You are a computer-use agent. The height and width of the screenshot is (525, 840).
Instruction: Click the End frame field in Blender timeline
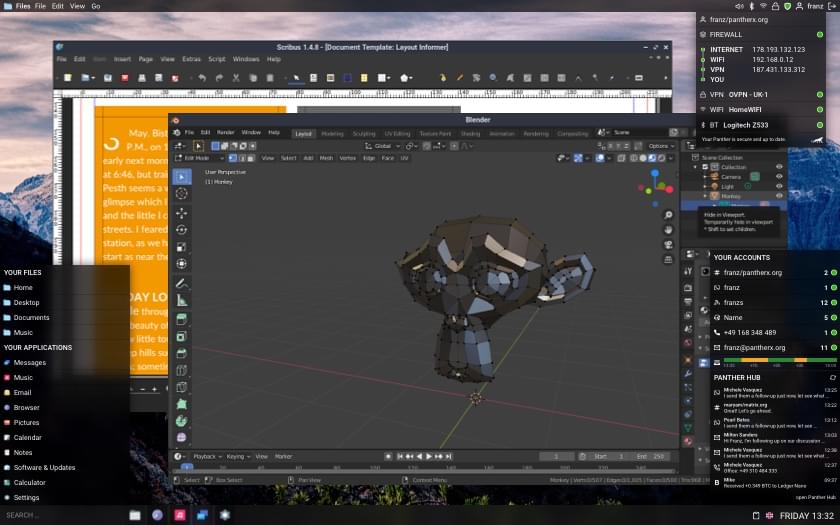[650, 456]
